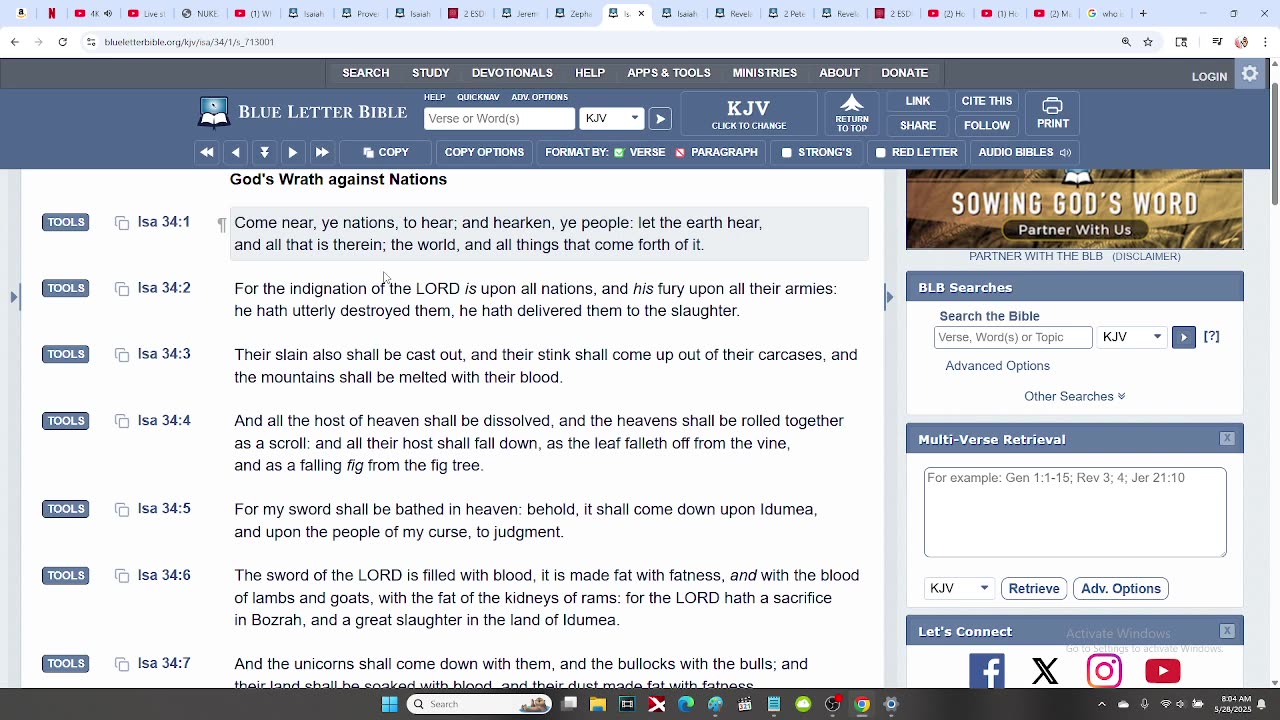Open Audio Bibles speaker toggle
Viewport: 1280px width, 720px height.
click(x=1065, y=153)
